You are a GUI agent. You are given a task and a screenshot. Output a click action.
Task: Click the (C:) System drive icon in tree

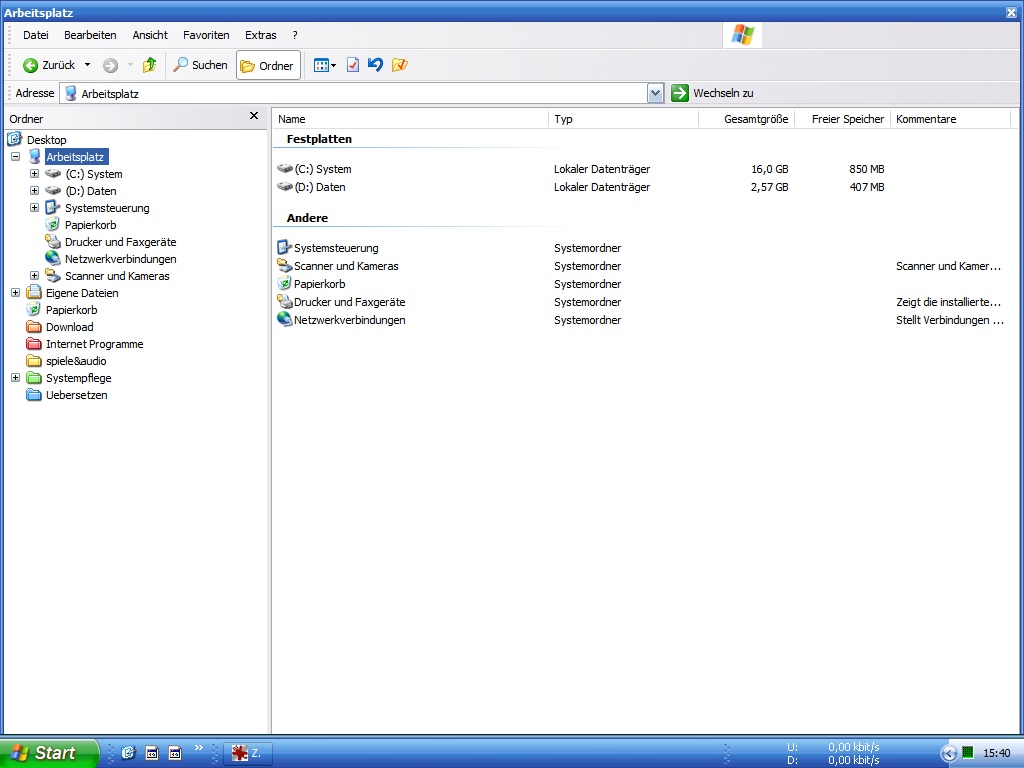tap(53, 174)
